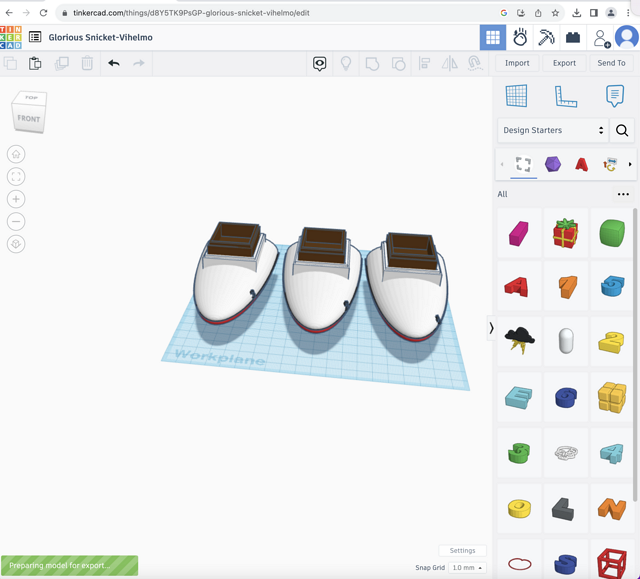Open the Snap Grid 1.0 mm dropdown

pyautogui.click(x=467, y=568)
